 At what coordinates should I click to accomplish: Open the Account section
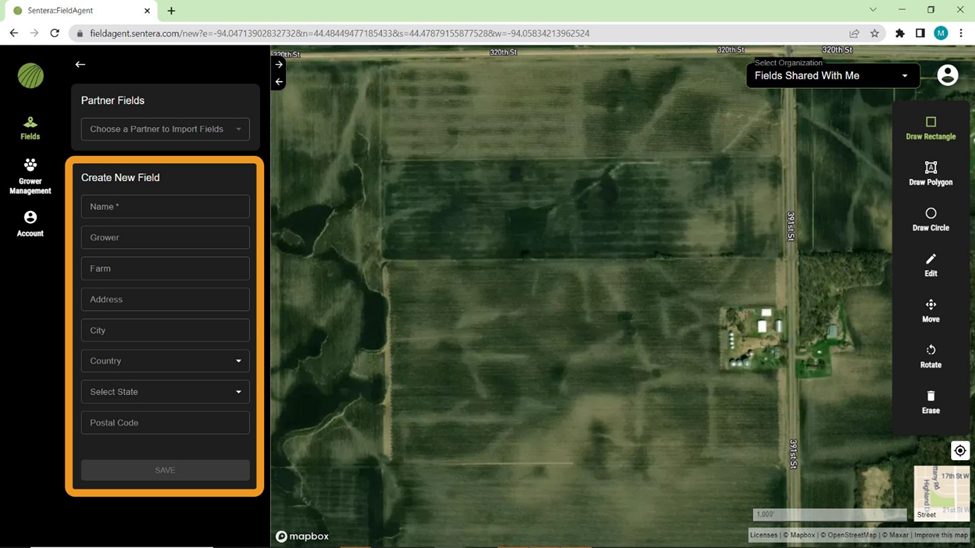pos(30,224)
